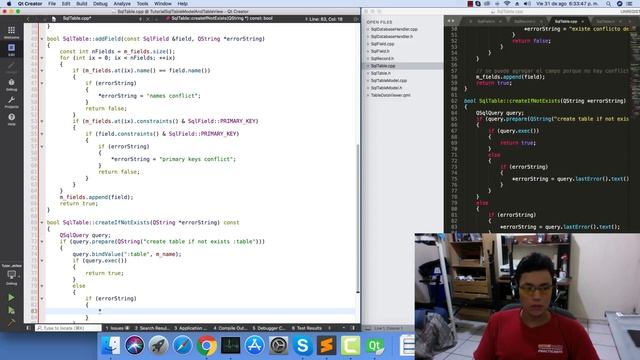The height and width of the screenshot is (360, 640).
Task: Click Spotlight search icon in menu bar
Action: [x=609, y=4]
